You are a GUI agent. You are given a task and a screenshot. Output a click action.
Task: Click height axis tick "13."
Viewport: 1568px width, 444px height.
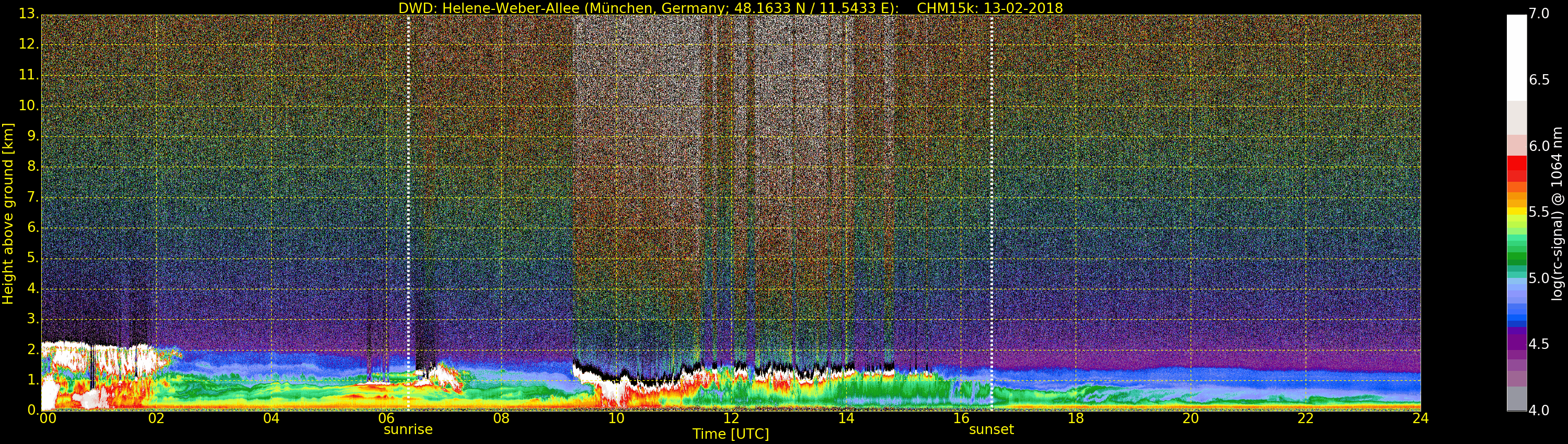click(29, 14)
